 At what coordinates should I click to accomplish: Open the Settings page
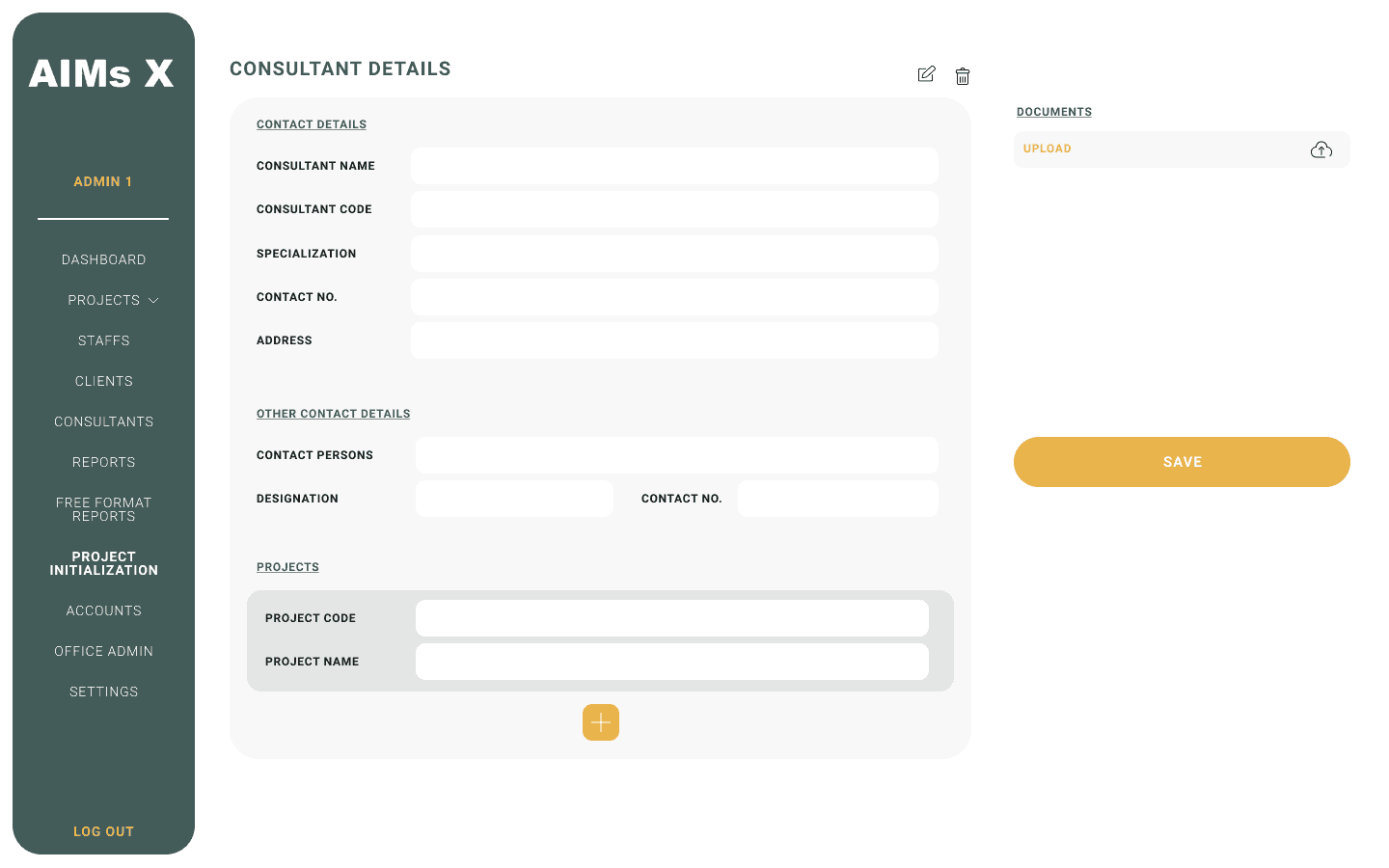point(103,692)
